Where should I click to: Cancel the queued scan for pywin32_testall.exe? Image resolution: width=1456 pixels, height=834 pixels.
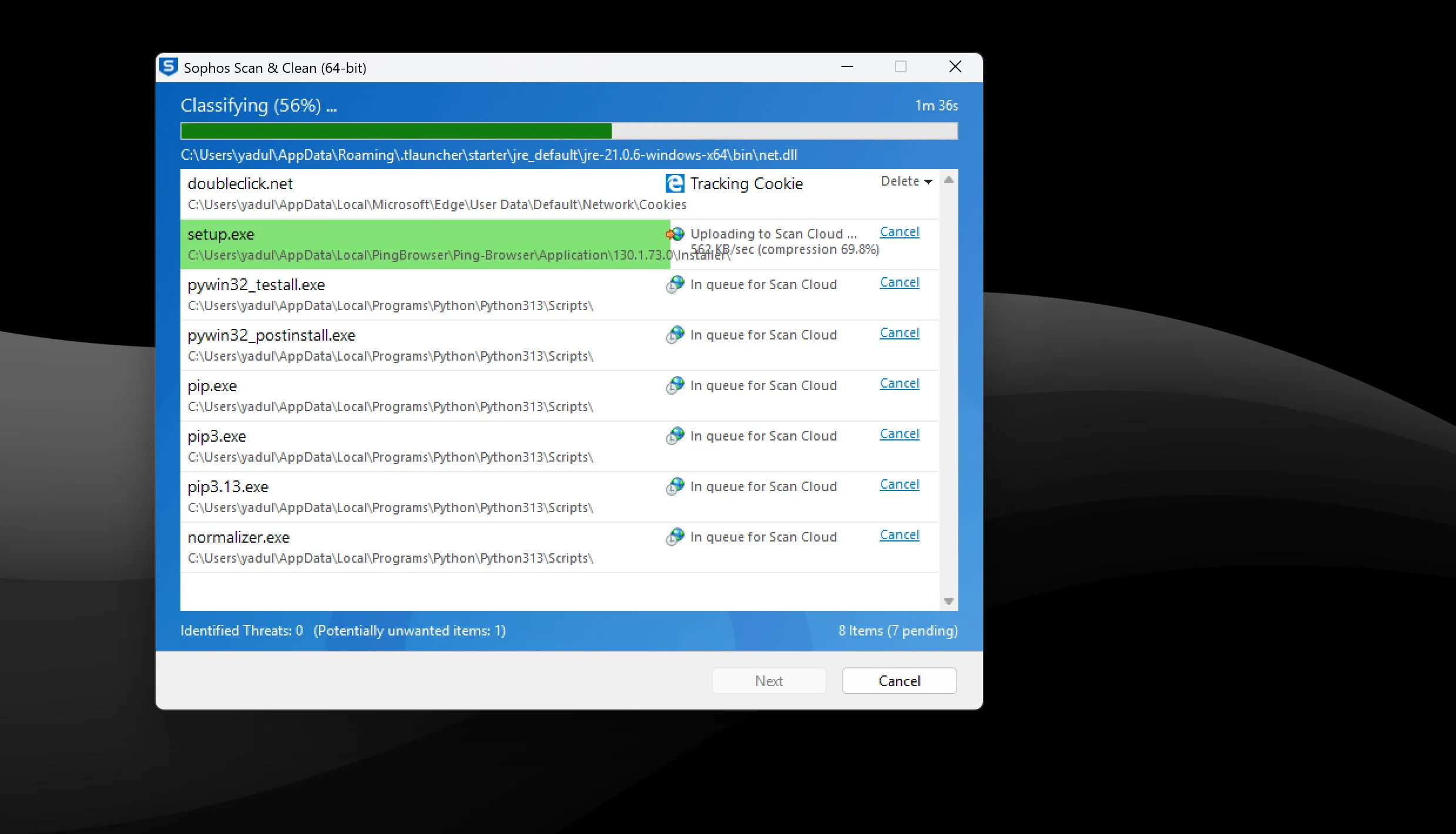[898, 282]
